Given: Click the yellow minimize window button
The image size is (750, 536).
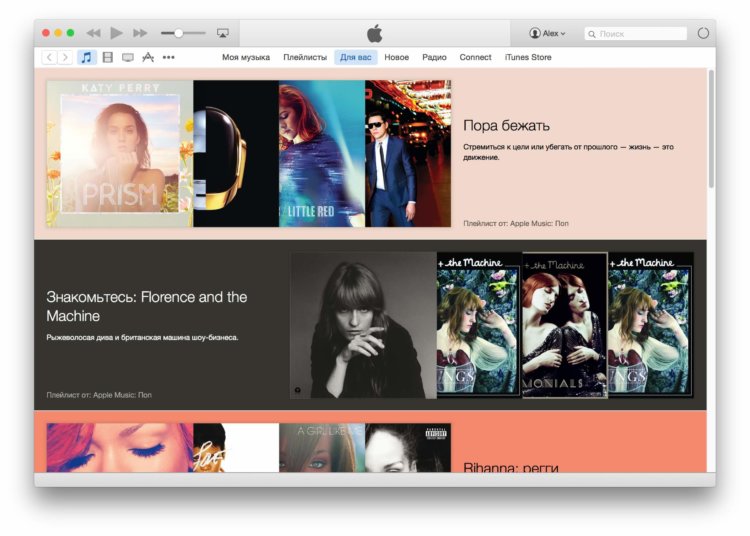Looking at the screenshot, I should (x=58, y=33).
